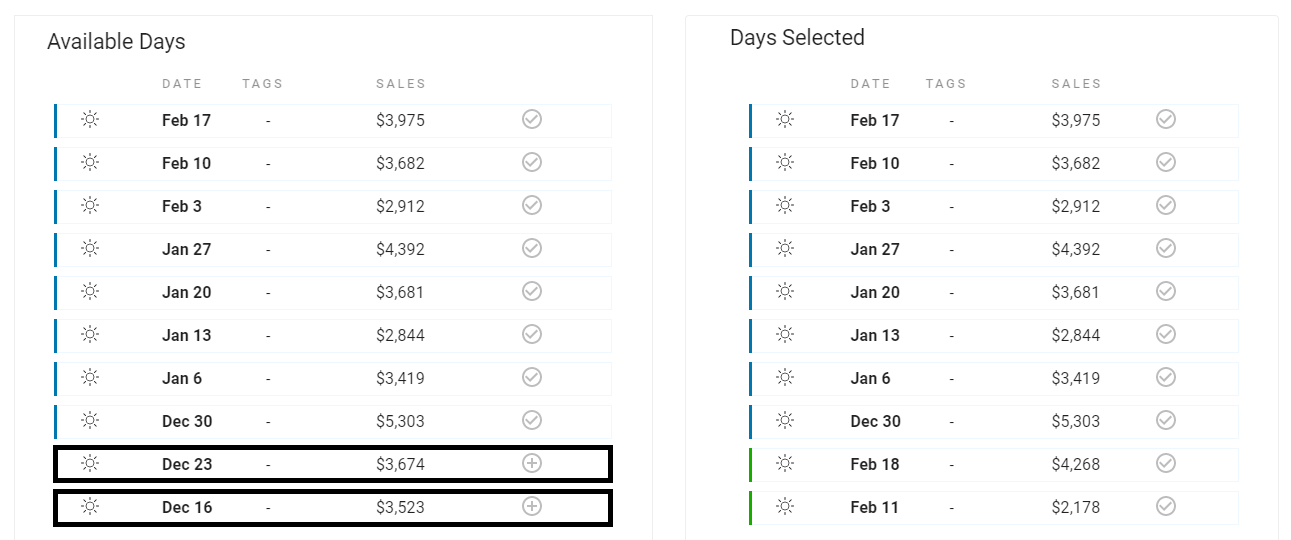Remove Feb 3 via checkmark in Days Selected
The height and width of the screenshot is (540, 1291).
click(1166, 205)
